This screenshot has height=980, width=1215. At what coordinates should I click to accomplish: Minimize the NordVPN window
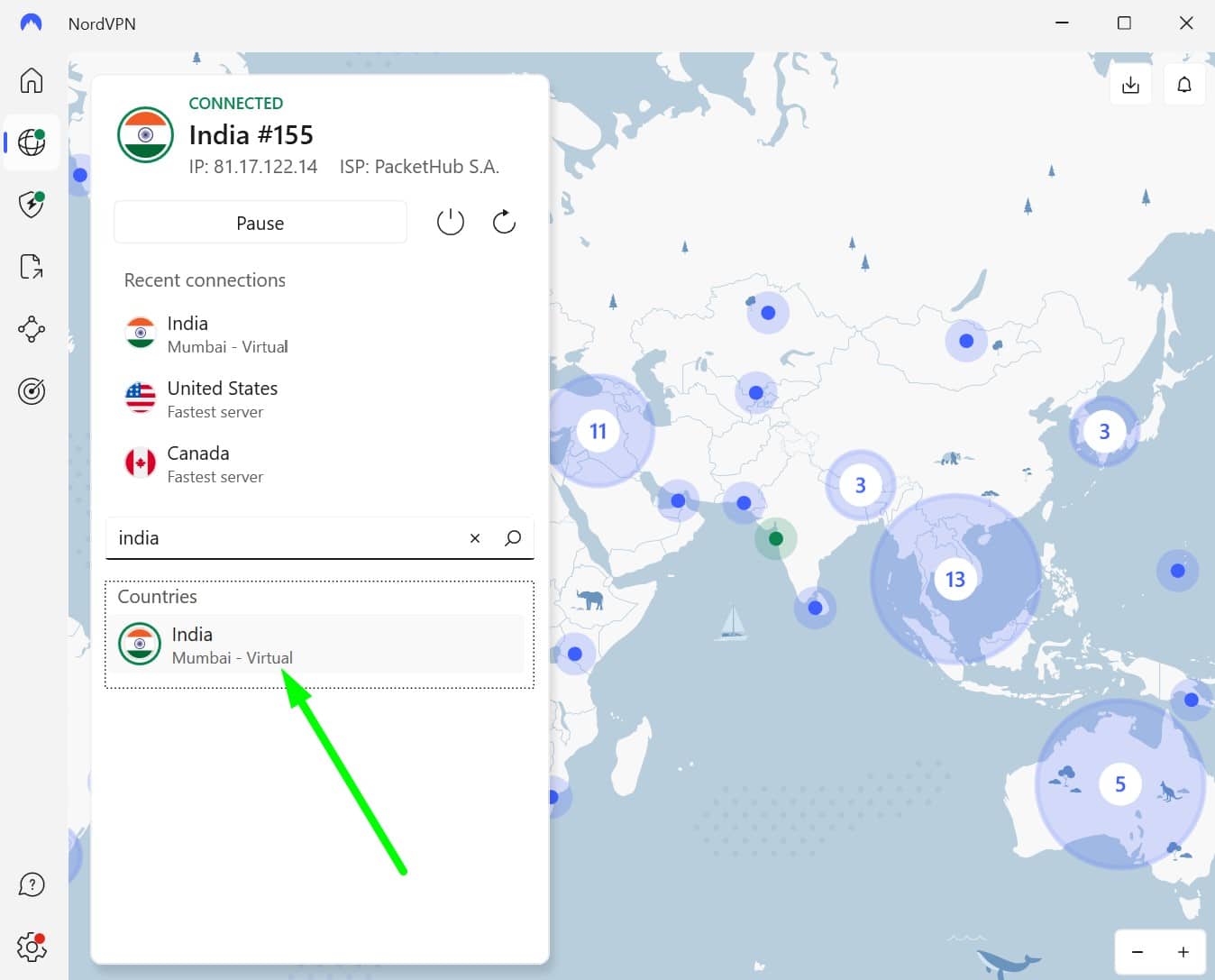tap(1063, 23)
